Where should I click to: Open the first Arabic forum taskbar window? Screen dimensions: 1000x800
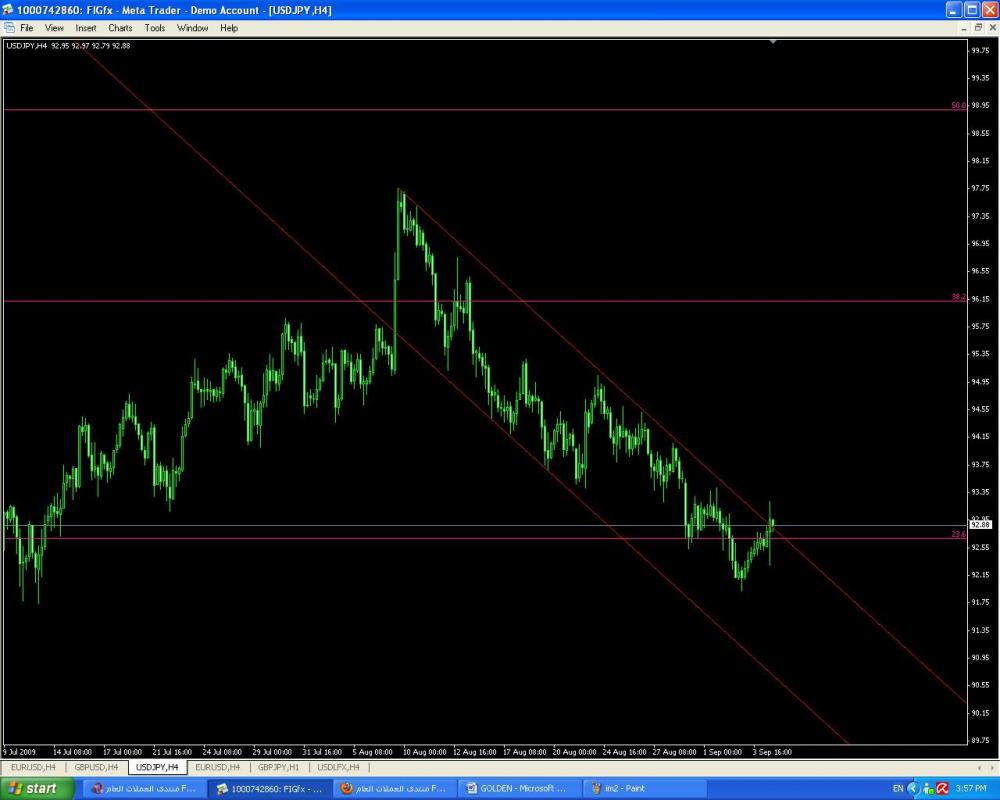[x=143, y=789]
